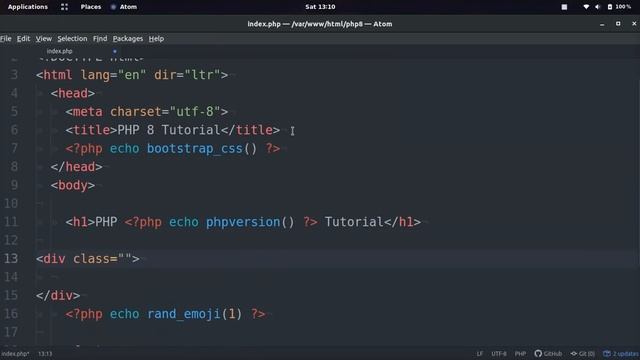Click the closing /head tag

[x=76, y=167]
